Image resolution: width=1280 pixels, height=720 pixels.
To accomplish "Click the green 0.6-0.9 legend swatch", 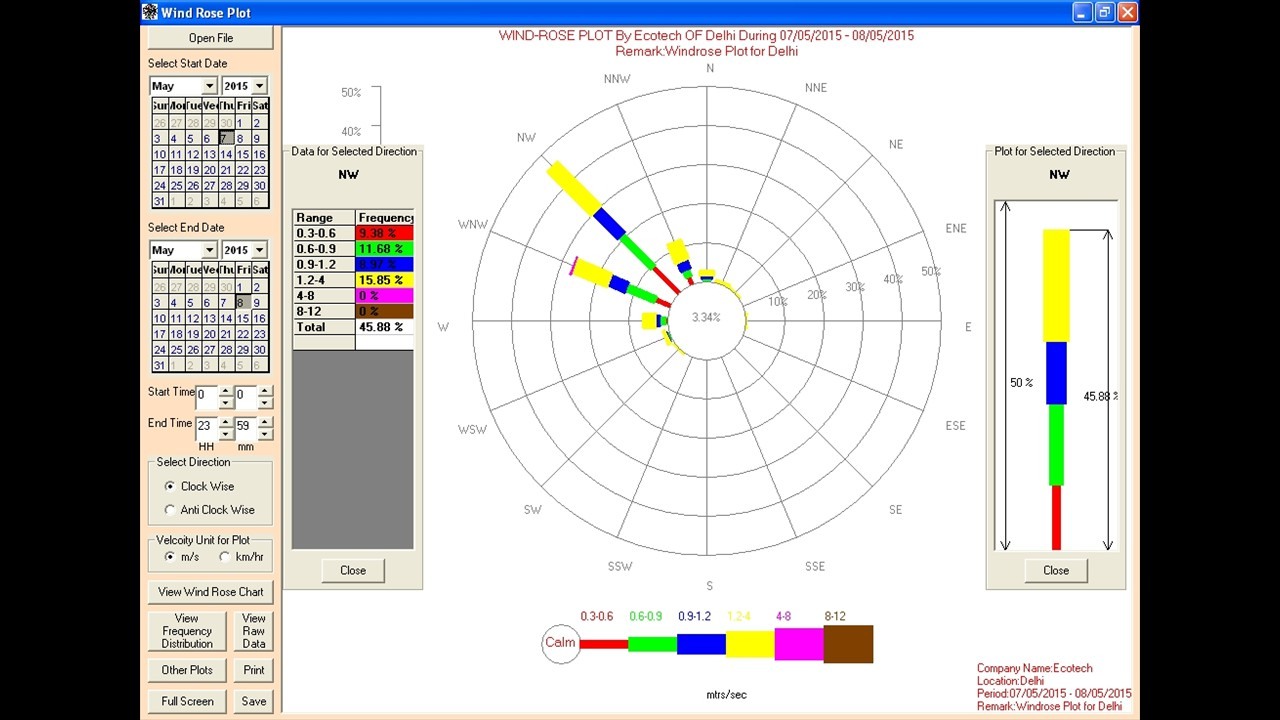I will coord(652,643).
